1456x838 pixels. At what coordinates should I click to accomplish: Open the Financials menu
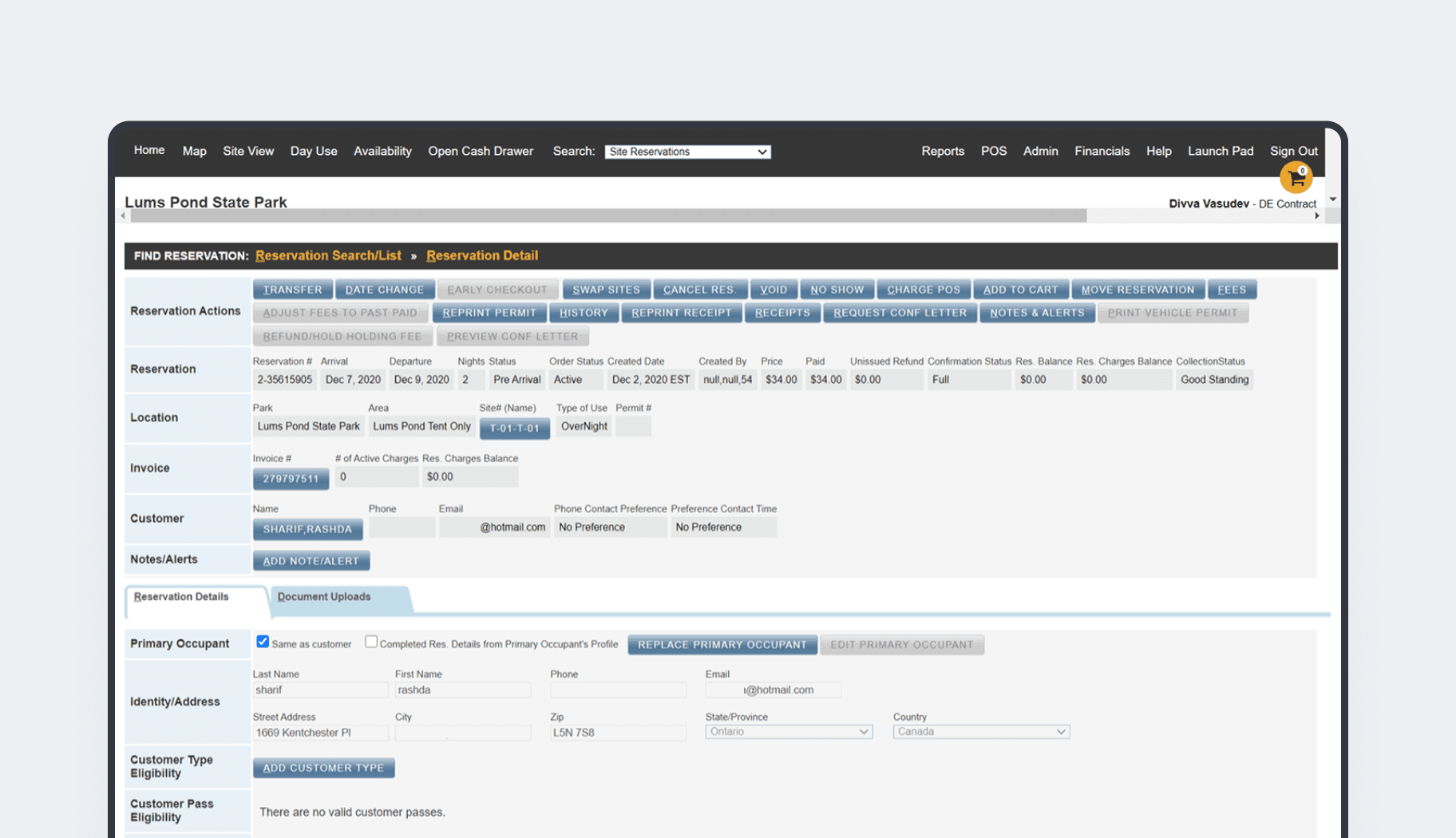1102,151
